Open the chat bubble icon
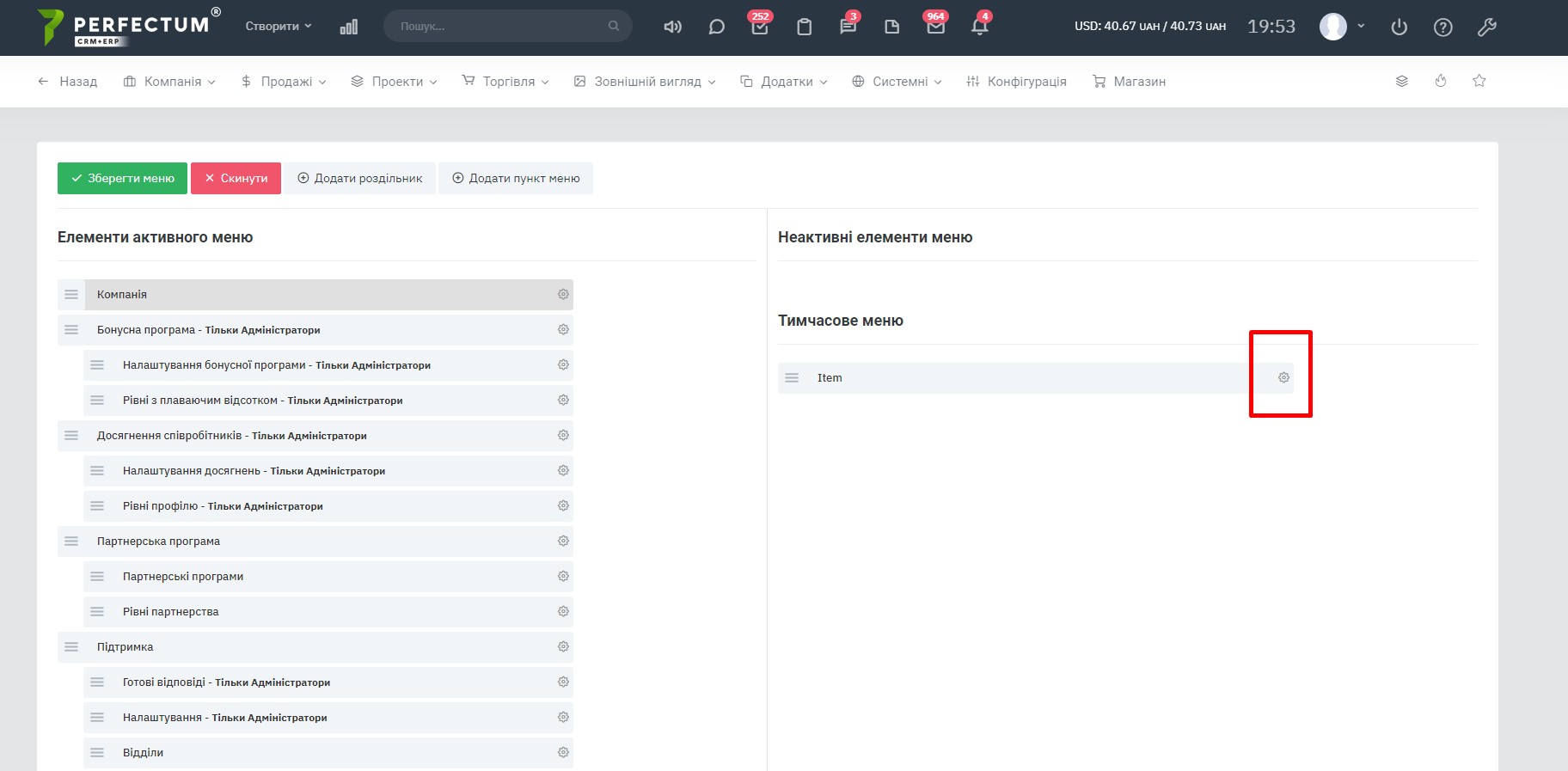1568x771 pixels. (x=716, y=27)
